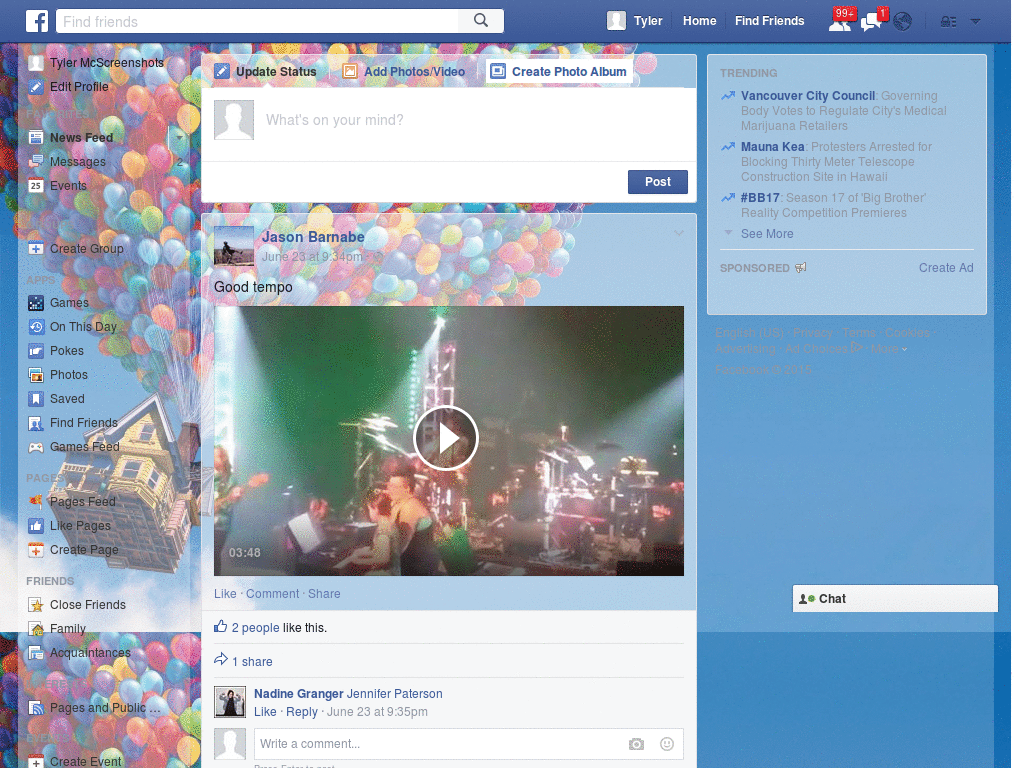Click the Facebook logo icon
This screenshot has height=768, width=1024.
tap(37, 21)
